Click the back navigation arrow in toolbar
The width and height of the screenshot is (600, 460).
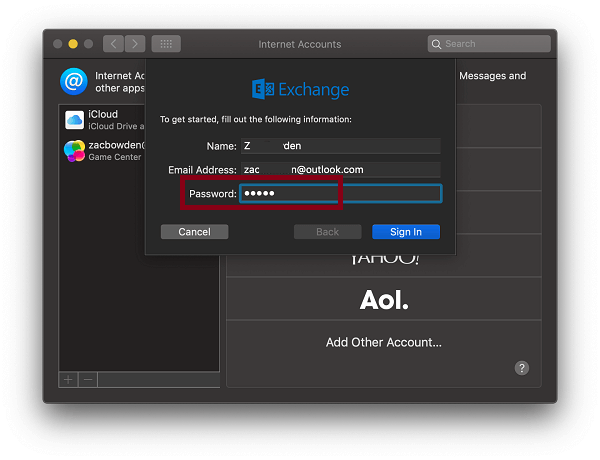(113, 44)
